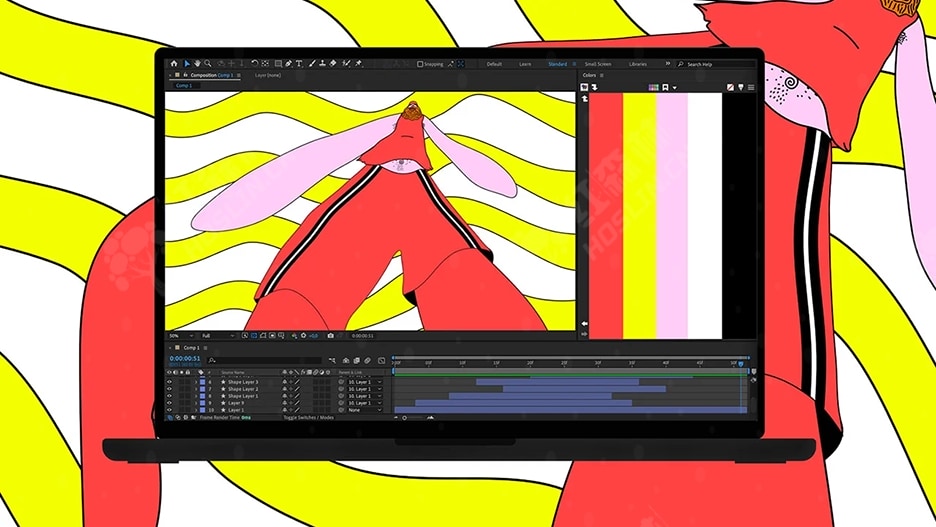Switch to the Learn workspace
This screenshot has height=527, width=936.
tap(525, 64)
